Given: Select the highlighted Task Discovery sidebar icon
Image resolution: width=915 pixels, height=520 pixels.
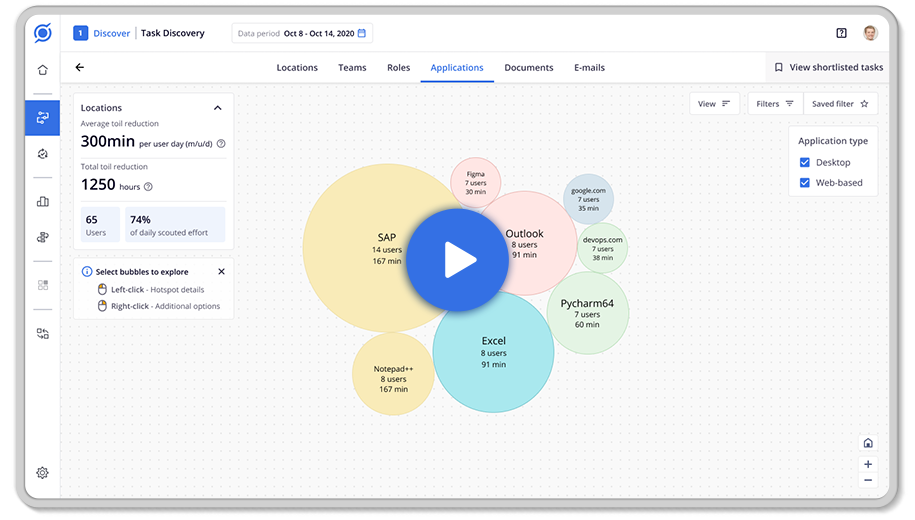Looking at the screenshot, I should tap(43, 118).
